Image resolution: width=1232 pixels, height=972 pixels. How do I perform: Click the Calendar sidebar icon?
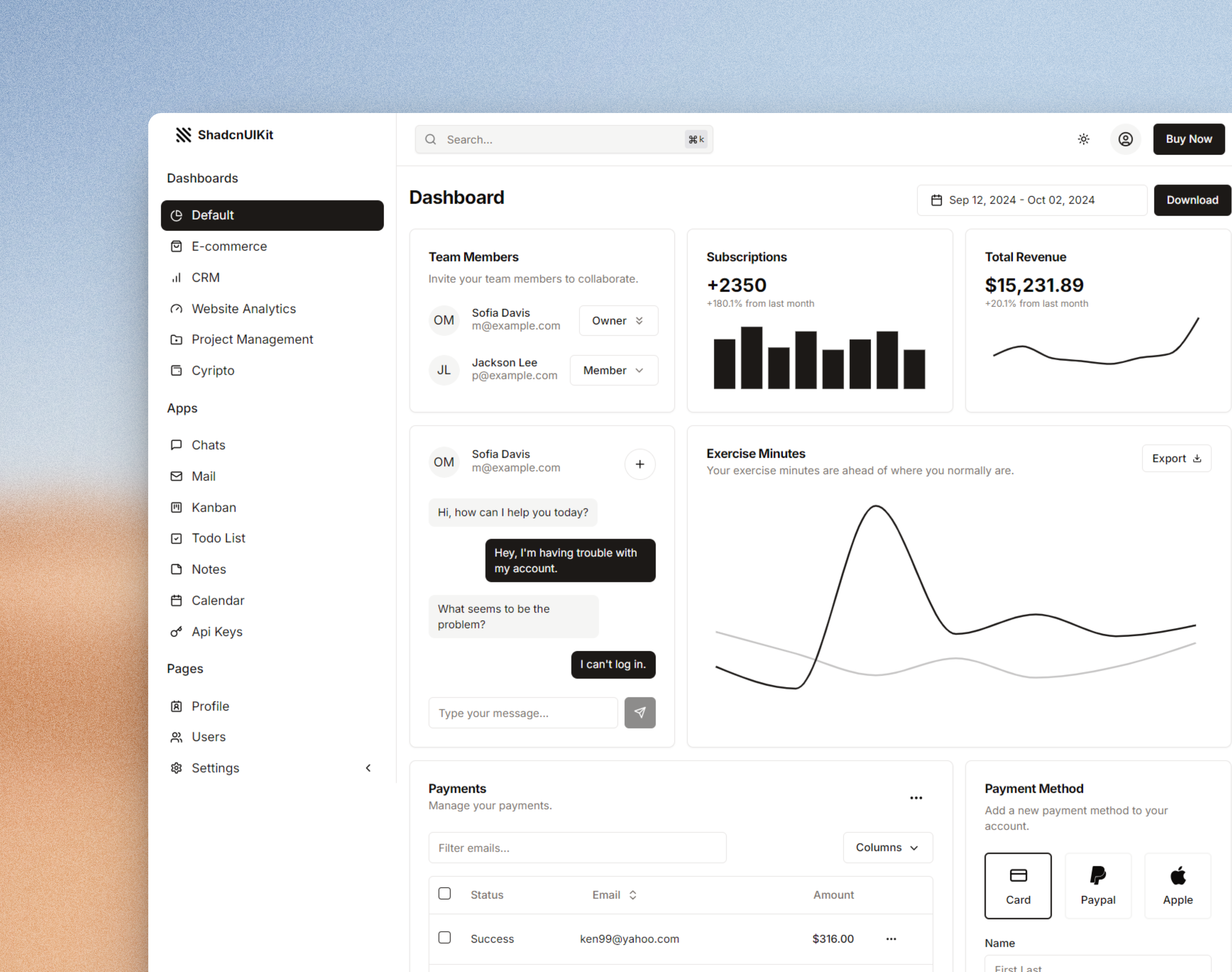(177, 601)
